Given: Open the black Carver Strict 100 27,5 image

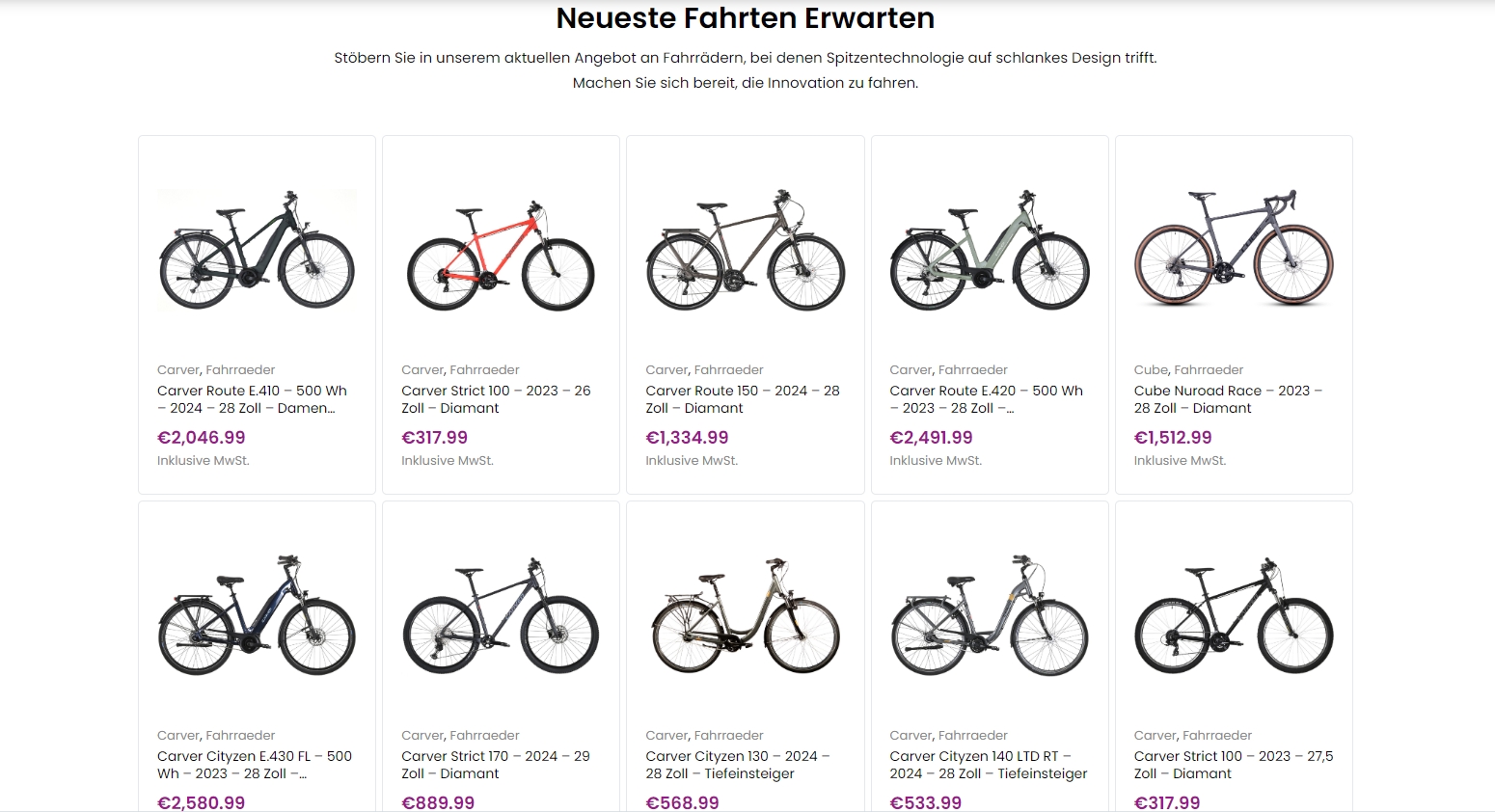Looking at the screenshot, I should click(x=1234, y=614).
